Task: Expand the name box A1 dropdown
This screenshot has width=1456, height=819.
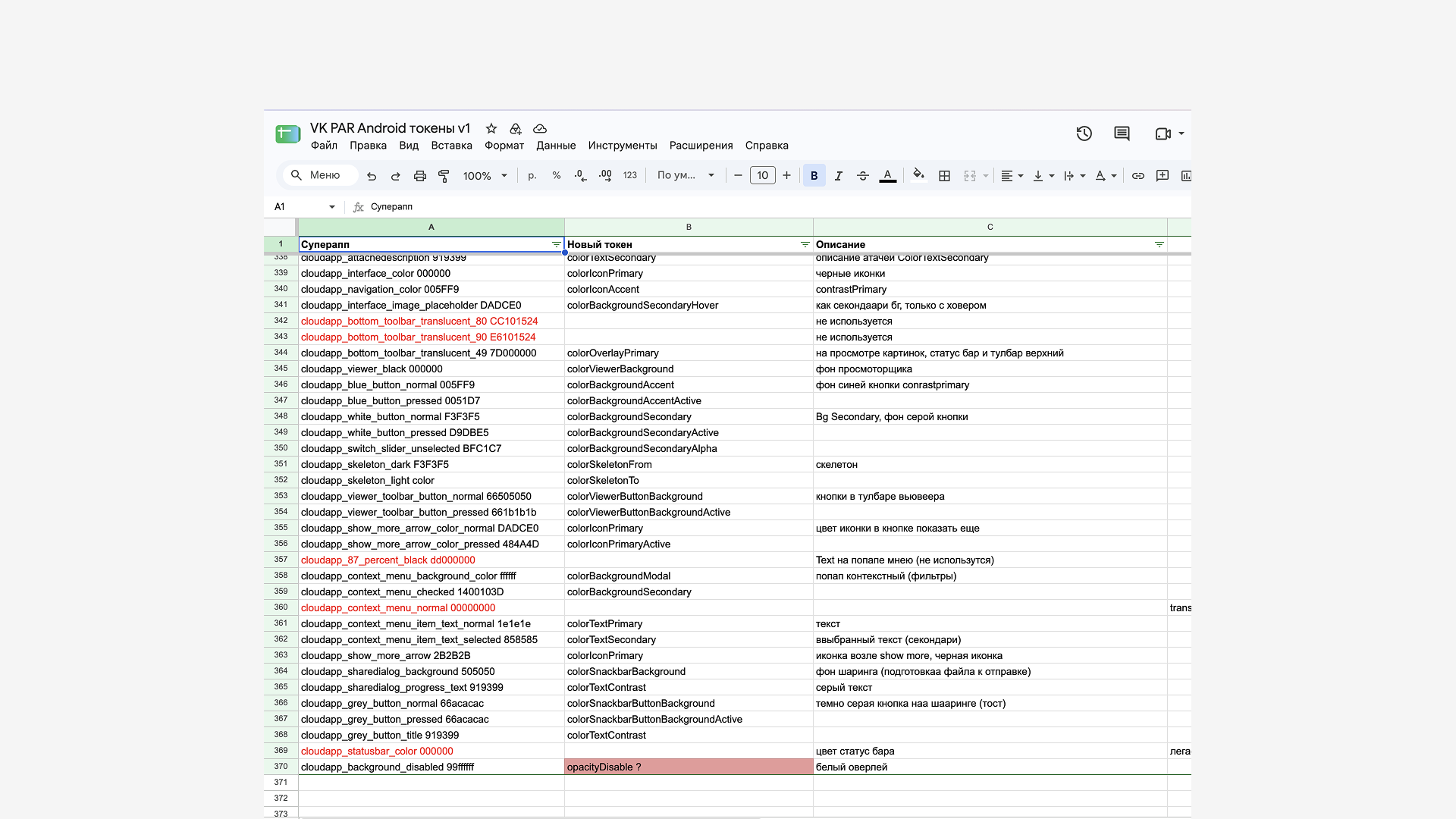Action: (x=332, y=207)
